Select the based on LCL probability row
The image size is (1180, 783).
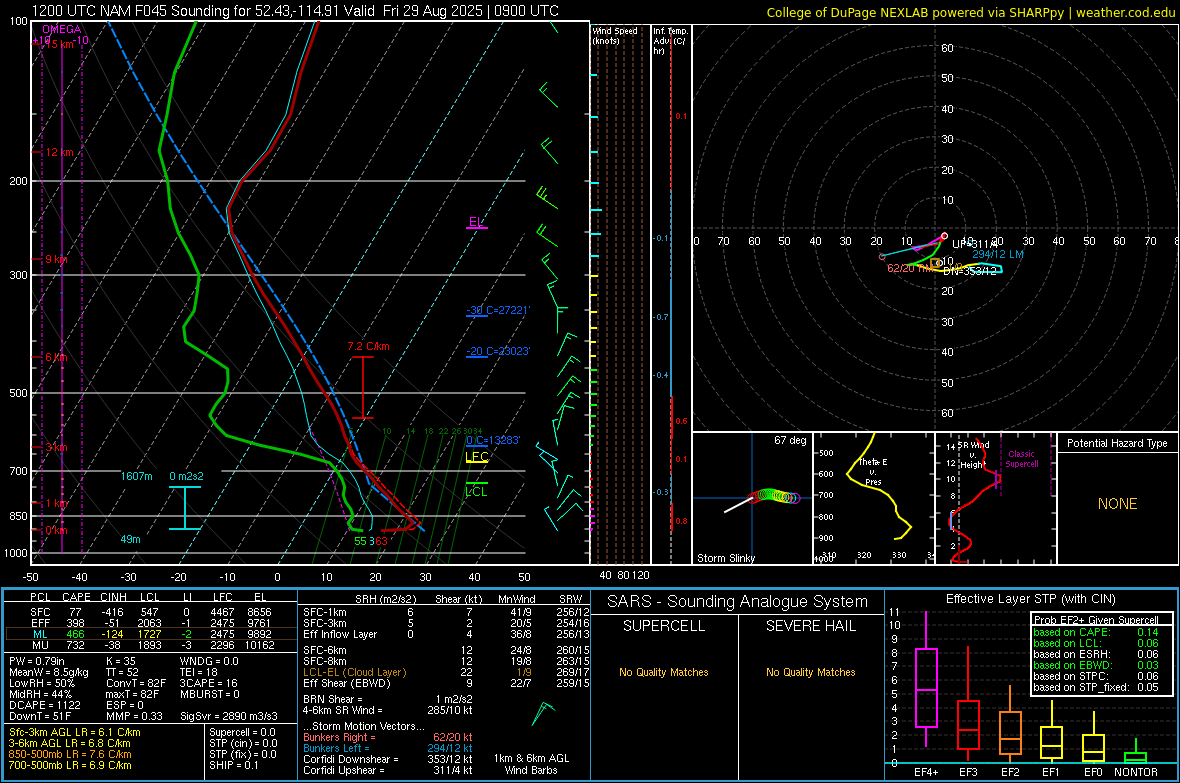click(x=1096, y=643)
